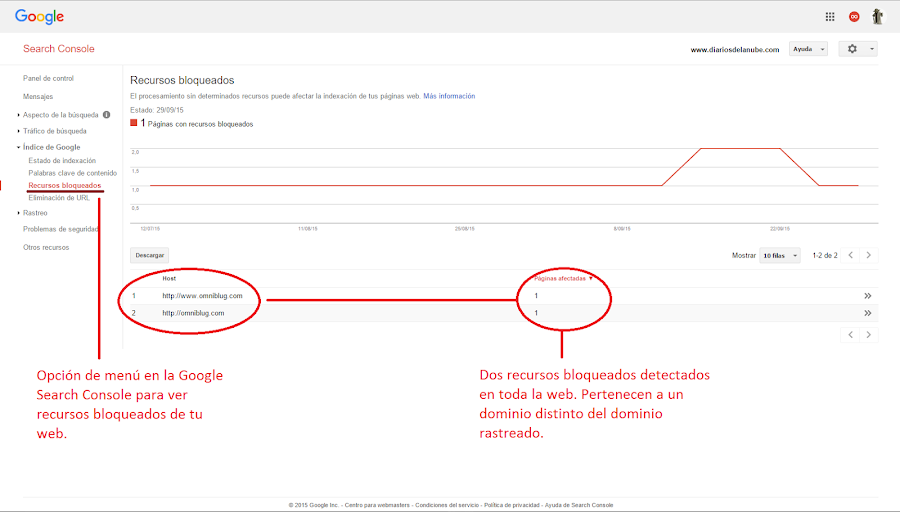Click the www.diariosdelanube.com site link
The width and height of the screenshot is (900, 512).
(x=735, y=50)
